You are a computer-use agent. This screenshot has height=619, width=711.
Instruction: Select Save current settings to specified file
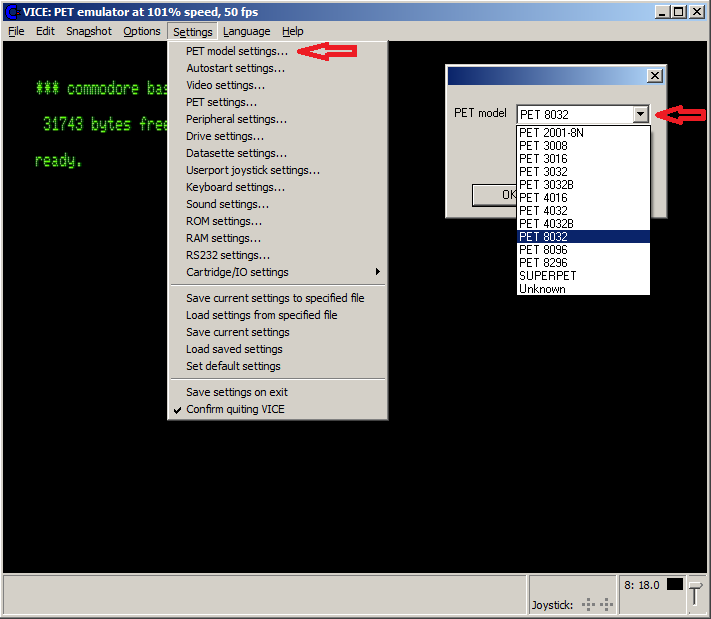point(278,298)
